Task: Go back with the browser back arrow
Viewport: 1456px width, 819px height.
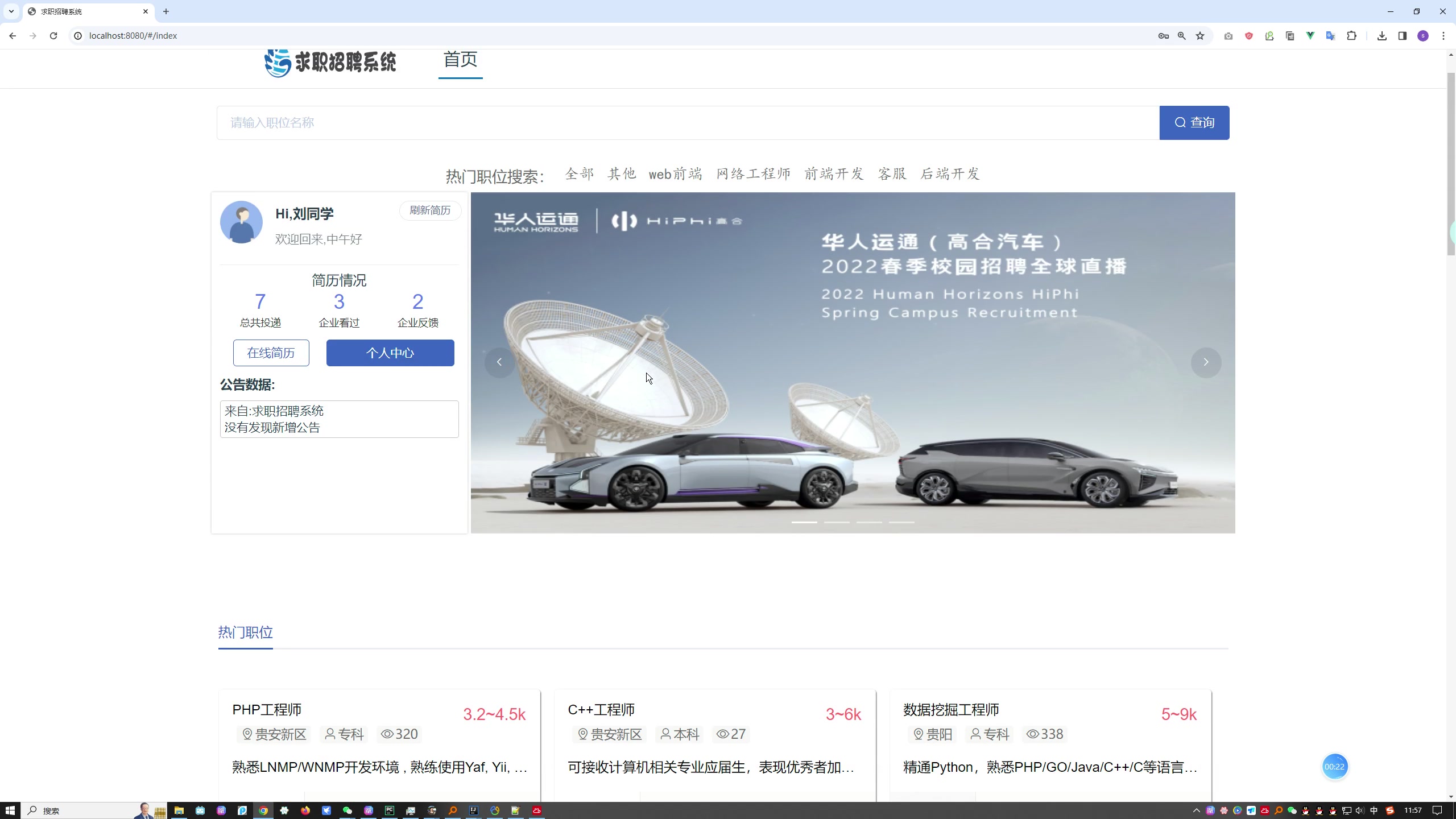Action: (13, 36)
